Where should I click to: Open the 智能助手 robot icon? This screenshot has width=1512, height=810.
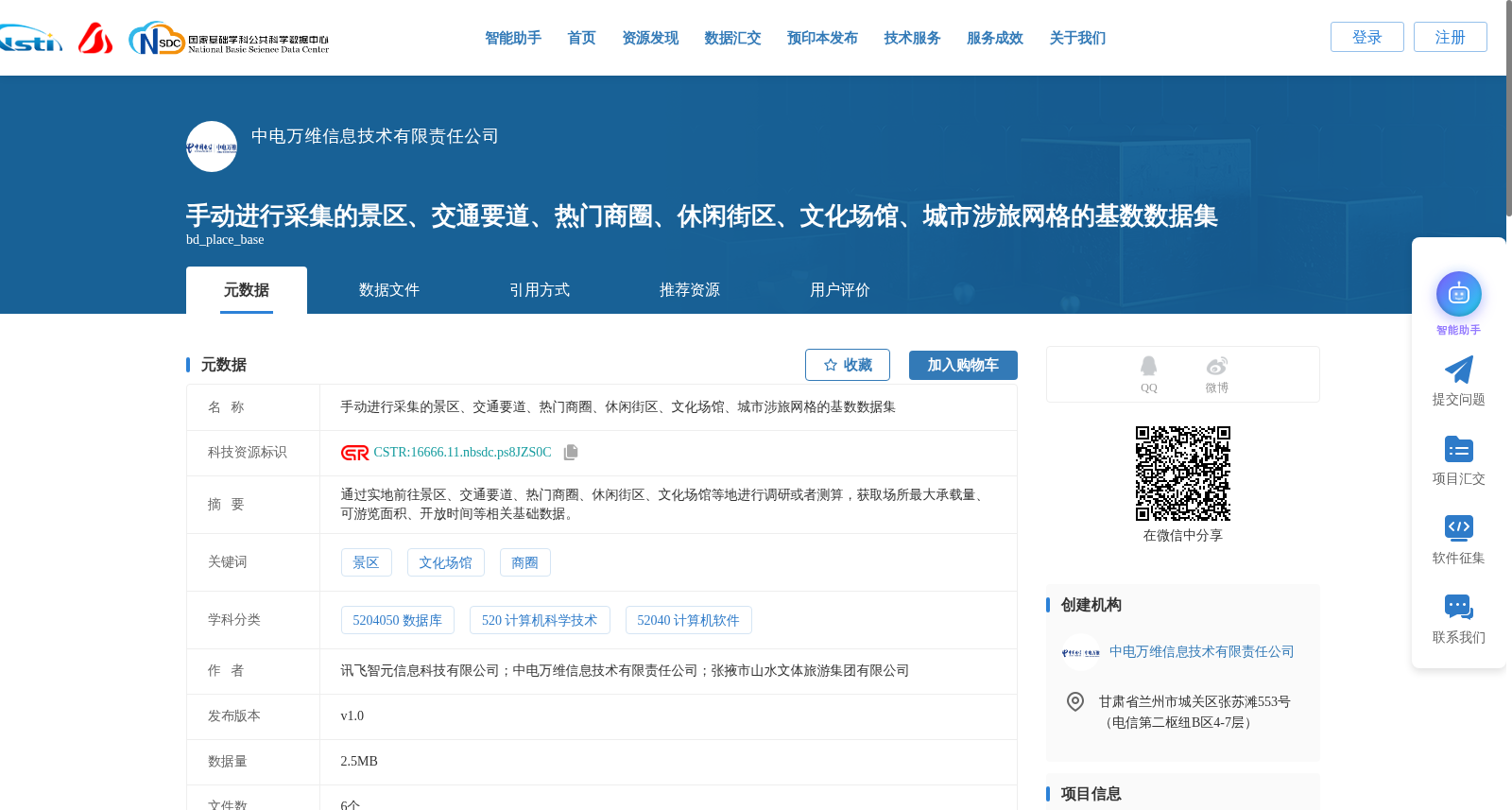click(1459, 294)
